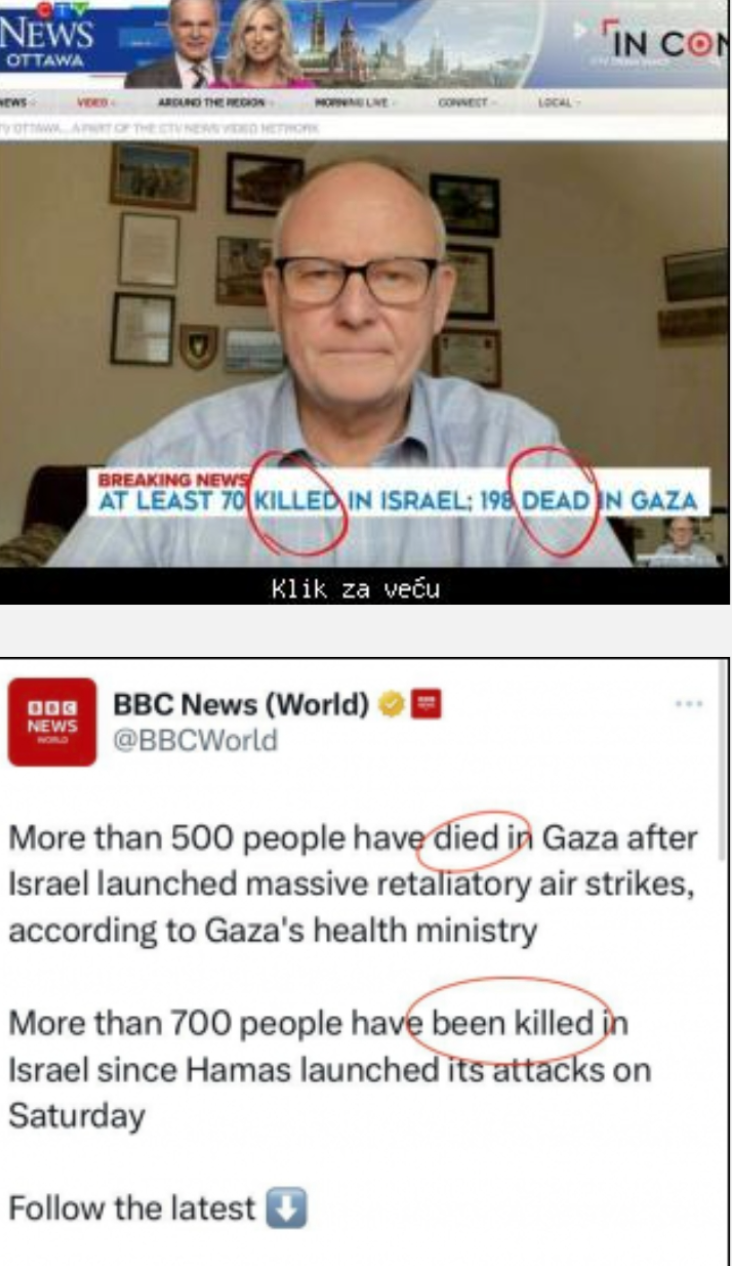This screenshot has width=732, height=1266.
Task: Click the small red BBC affiliation badge
Action: coord(427,705)
